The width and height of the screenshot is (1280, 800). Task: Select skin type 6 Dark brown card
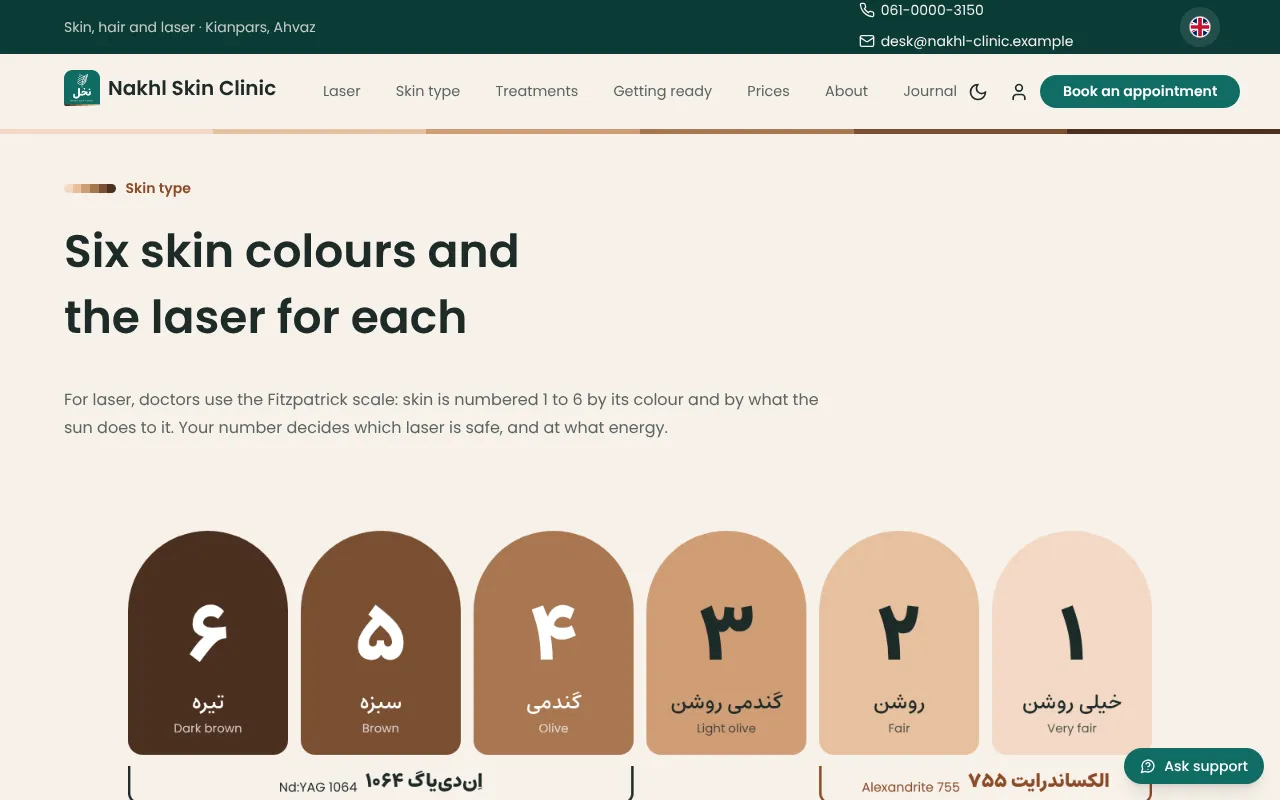pyautogui.click(x=208, y=643)
